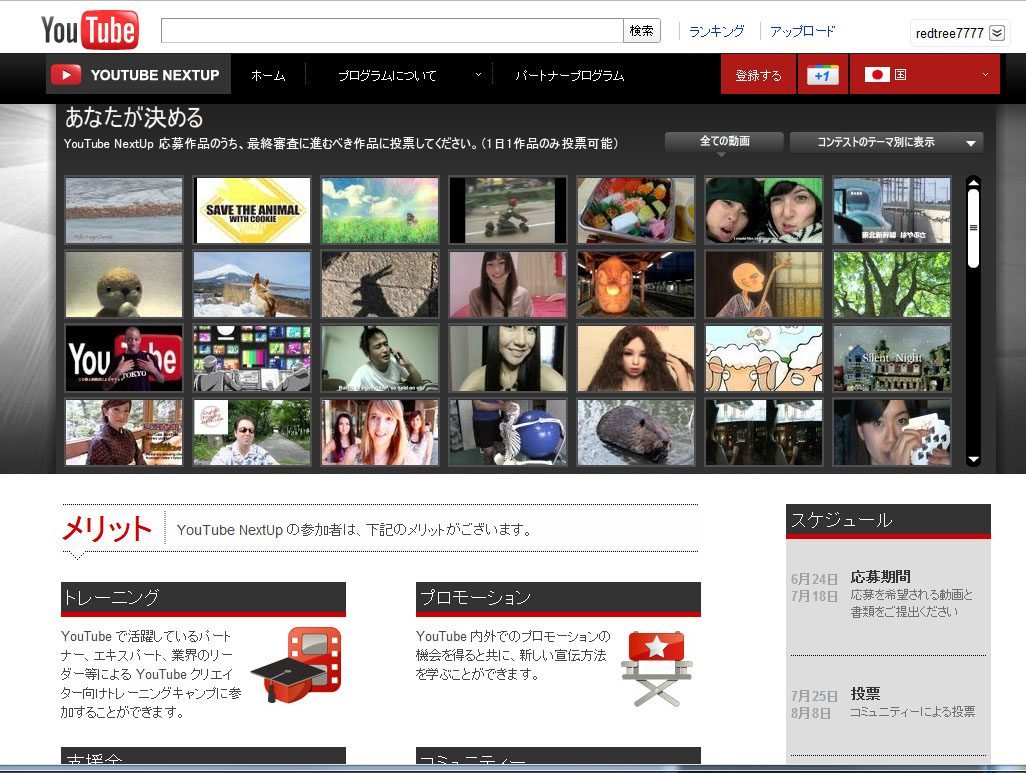Open the skeleton with blue ball thumbnail
The height and width of the screenshot is (773, 1026).
pos(508,433)
